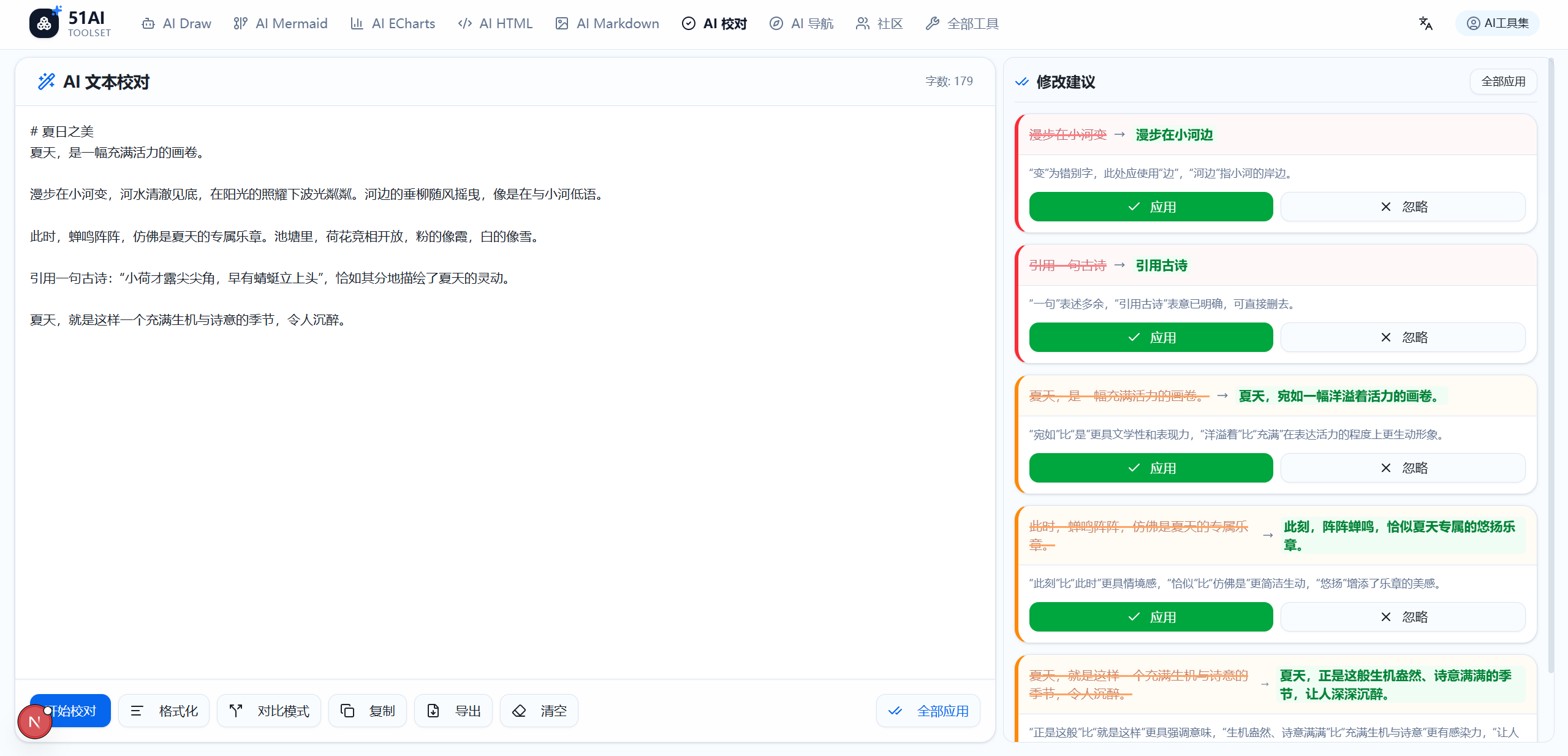
Task: Click the AI工具集 account button
Action: coord(1497,23)
